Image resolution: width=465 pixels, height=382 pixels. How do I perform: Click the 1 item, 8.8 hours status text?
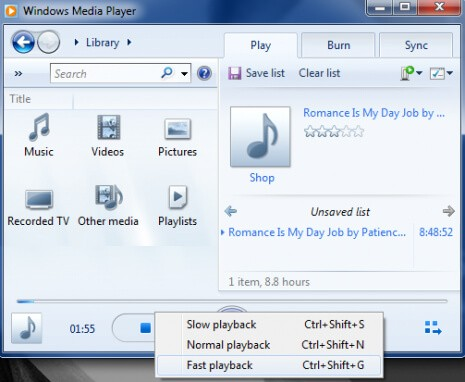269,282
